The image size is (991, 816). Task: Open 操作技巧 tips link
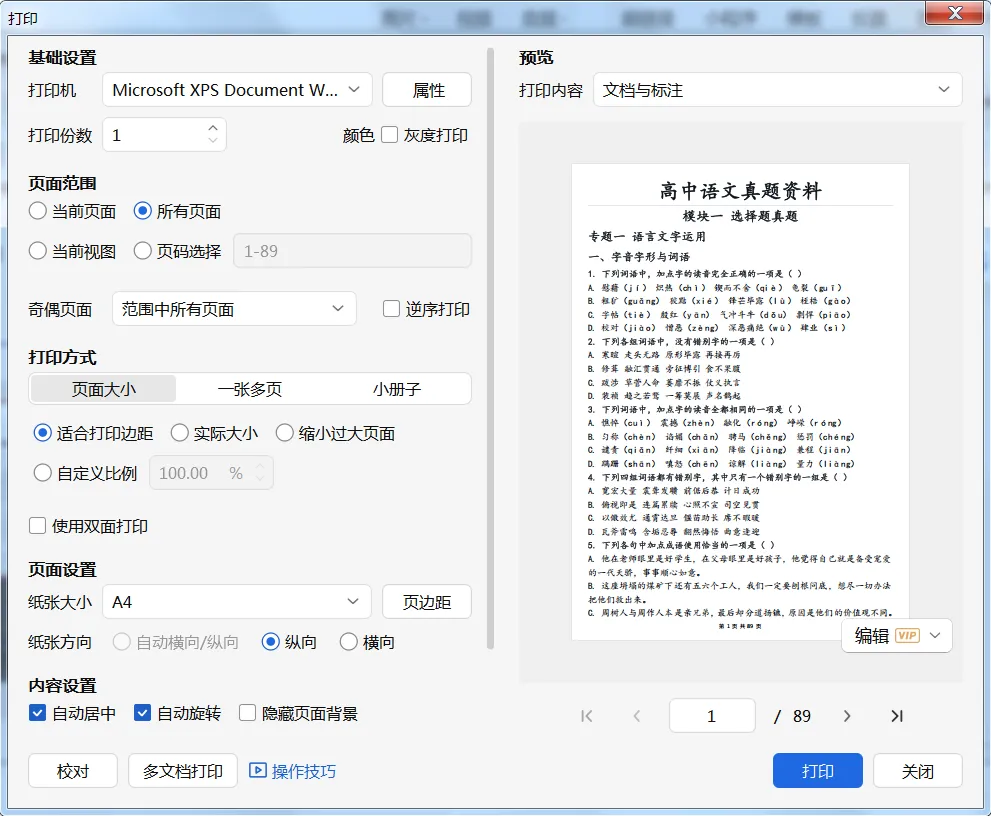click(303, 771)
